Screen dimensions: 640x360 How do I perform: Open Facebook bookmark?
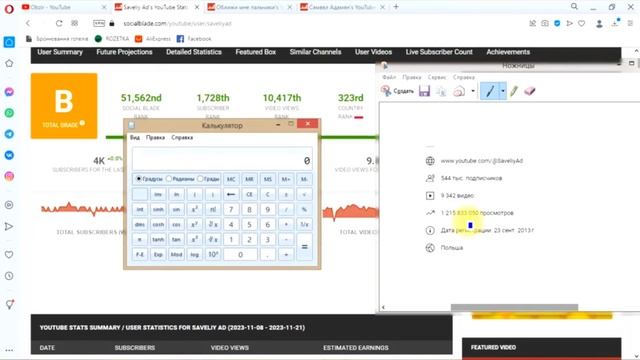pyautogui.click(x=194, y=39)
